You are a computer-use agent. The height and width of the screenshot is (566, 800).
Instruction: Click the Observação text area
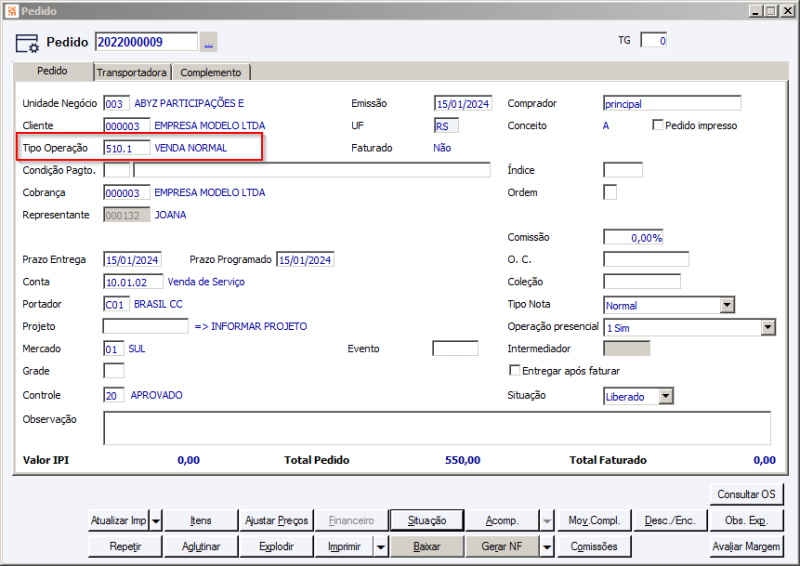click(x=437, y=428)
